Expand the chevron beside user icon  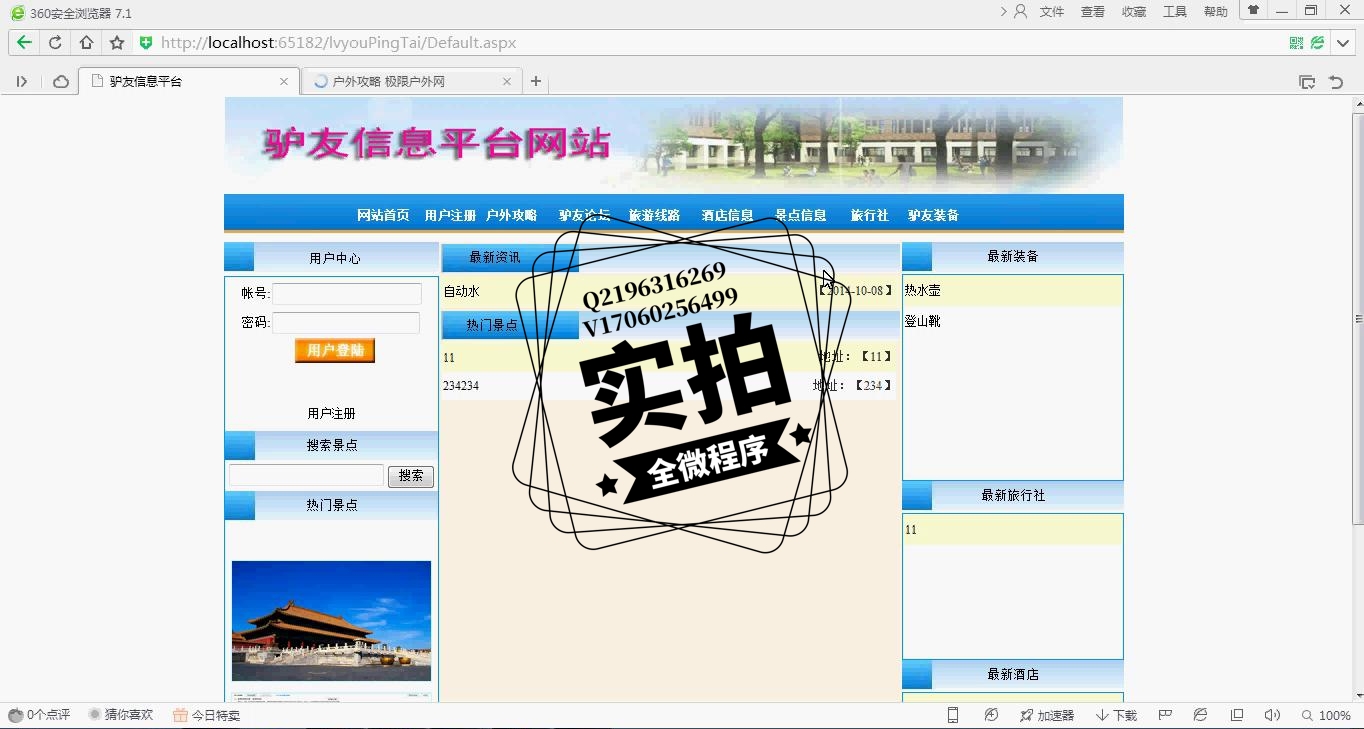tap(1004, 12)
